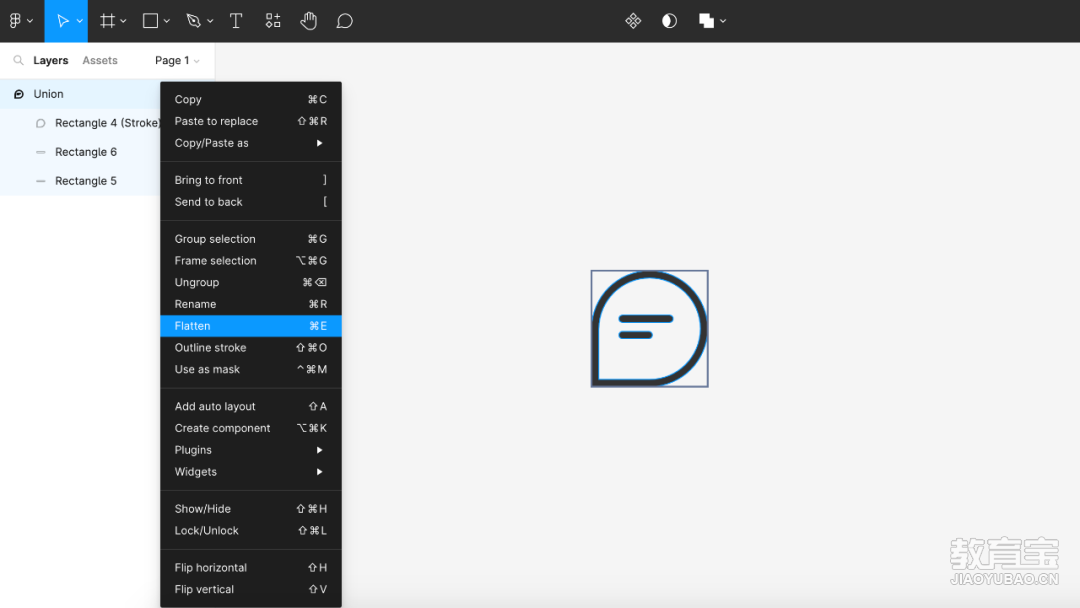Choose Paste to replace

pos(251,121)
